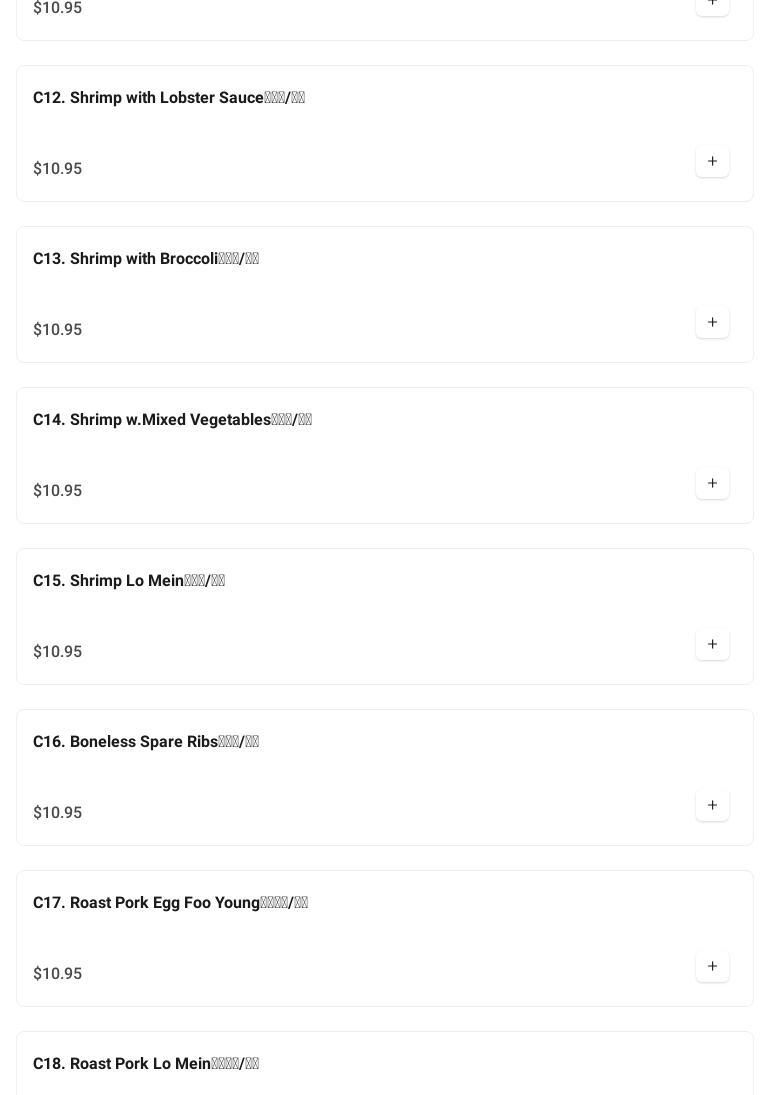The image size is (770, 1095).
Task: Click the plus icon above the C12 card
Action: (712, 4)
